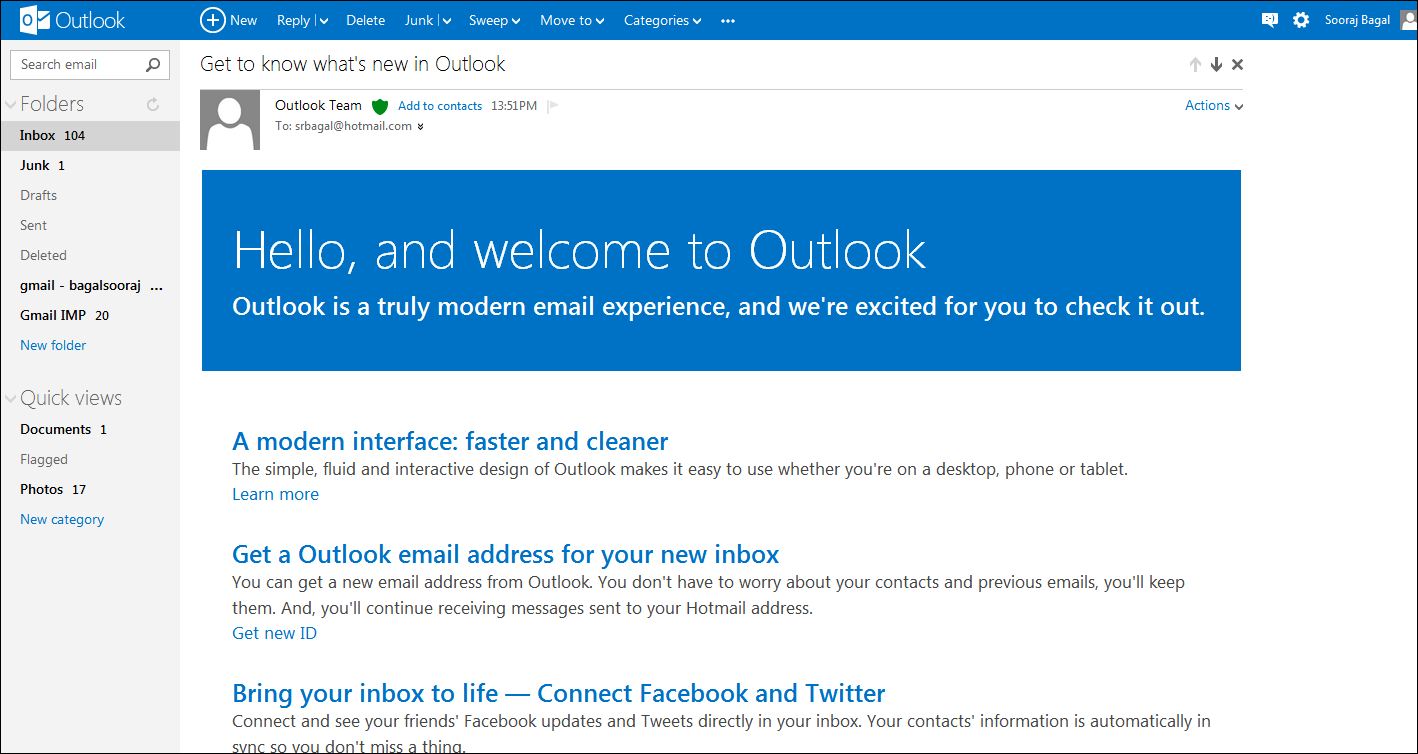Close the open message with the X

tap(1237, 65)
